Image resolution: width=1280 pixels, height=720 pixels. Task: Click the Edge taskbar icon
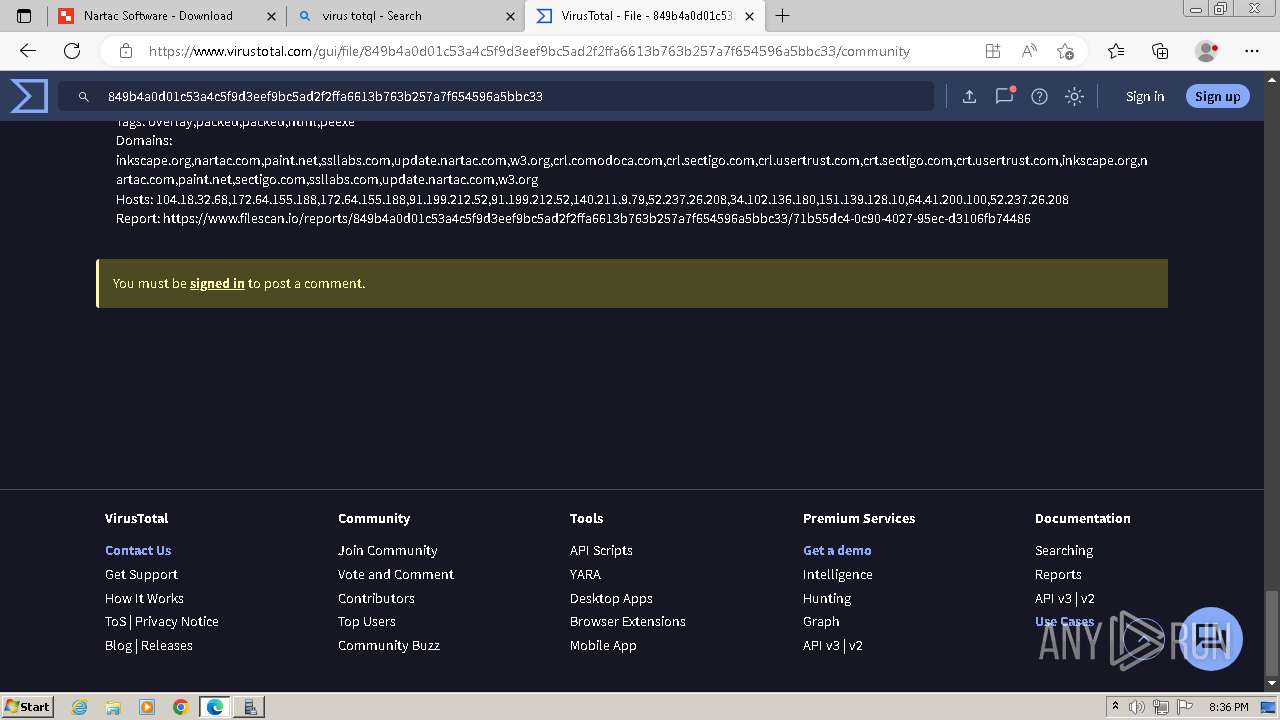pyautogui.click(x=215, y=706)
